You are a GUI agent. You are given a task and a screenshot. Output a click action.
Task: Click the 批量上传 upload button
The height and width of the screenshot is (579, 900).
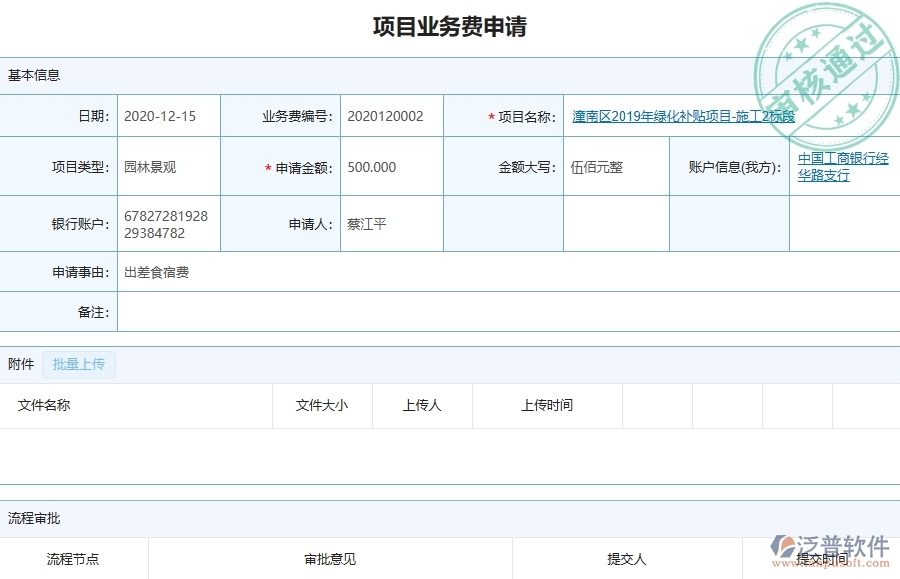80,364
